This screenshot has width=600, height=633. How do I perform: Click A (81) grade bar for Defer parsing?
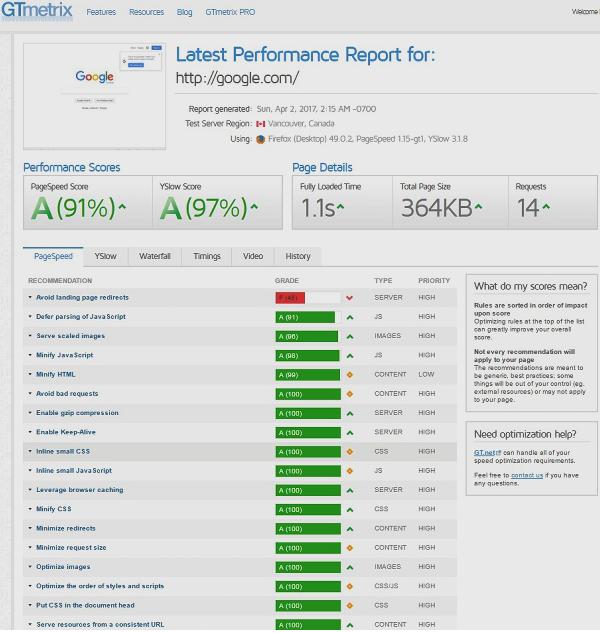[x=305, y=317]
